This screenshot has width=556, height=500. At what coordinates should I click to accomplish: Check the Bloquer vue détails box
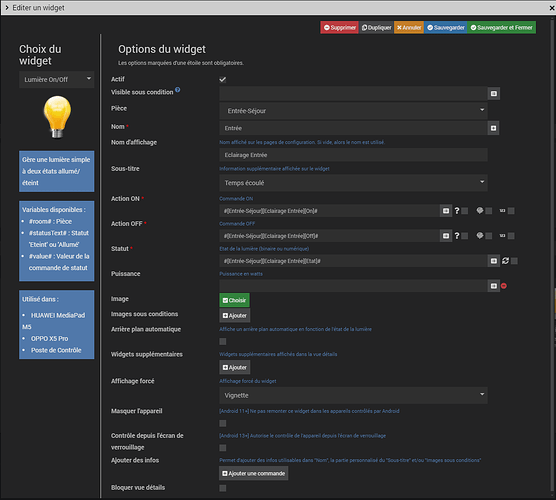[x=223, y=488]
